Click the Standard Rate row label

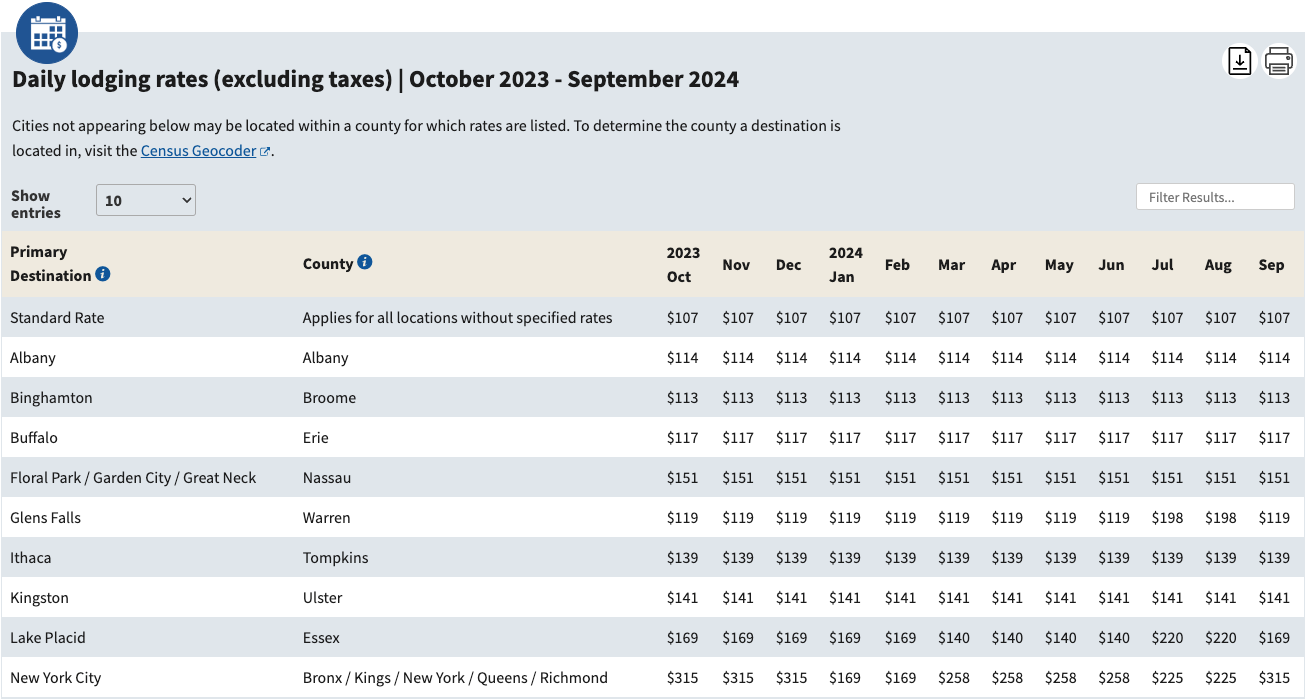57,318
